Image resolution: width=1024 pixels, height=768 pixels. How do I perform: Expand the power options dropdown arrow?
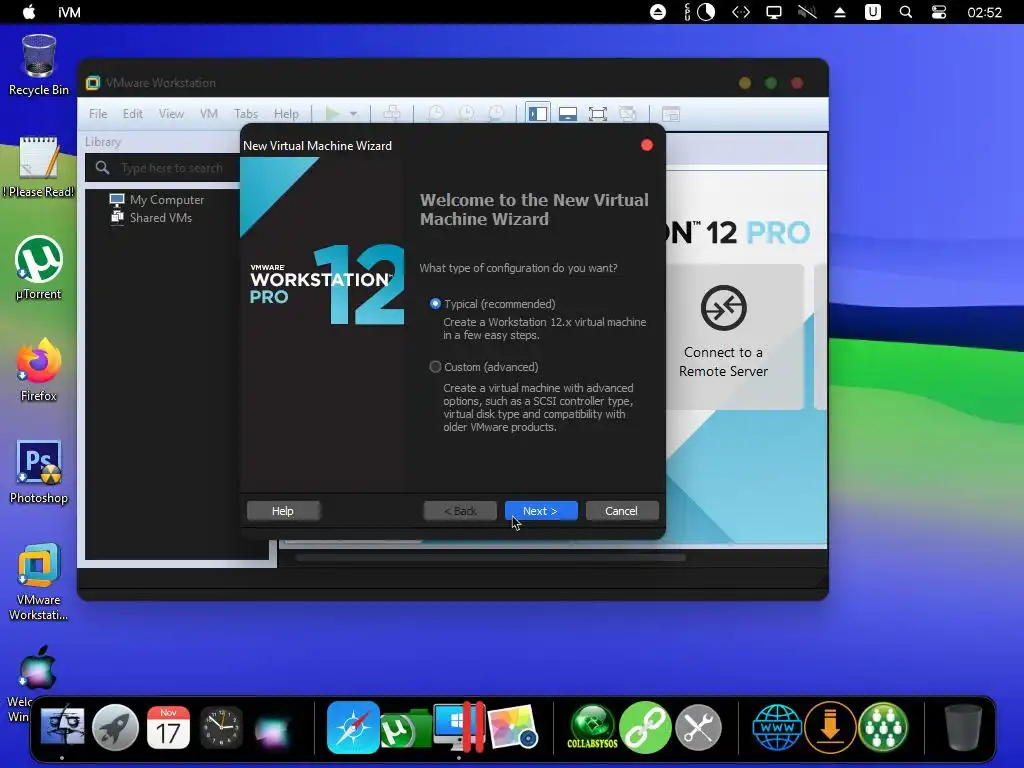(x=353, y=114)
